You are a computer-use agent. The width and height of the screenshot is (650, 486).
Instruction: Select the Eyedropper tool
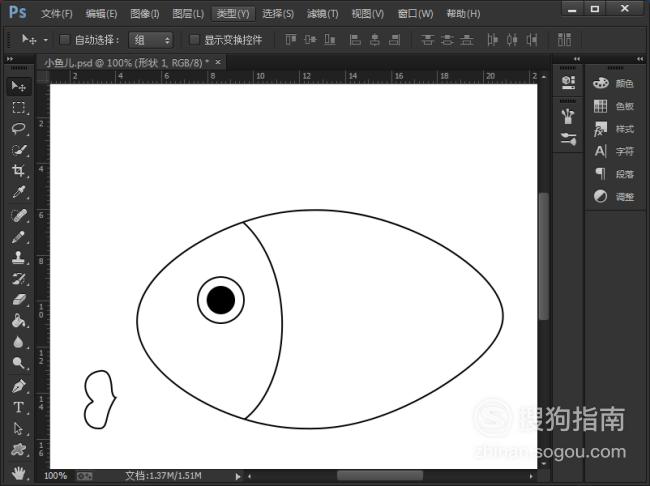(x=18, y=192)
